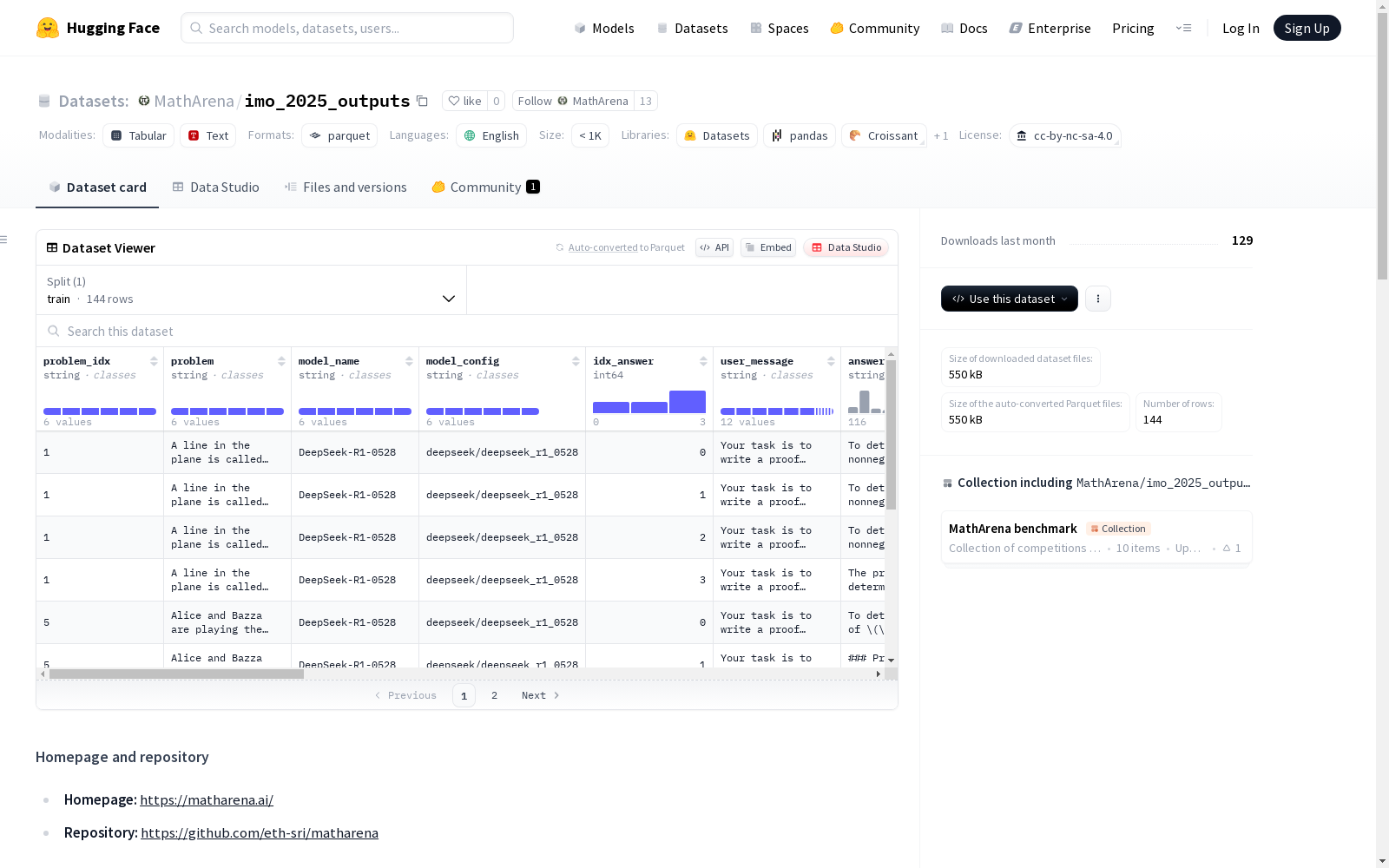1389x868 pixels.
Task: Click the sidebar table-of-contents toggle icon
Action: pos(4,240)
